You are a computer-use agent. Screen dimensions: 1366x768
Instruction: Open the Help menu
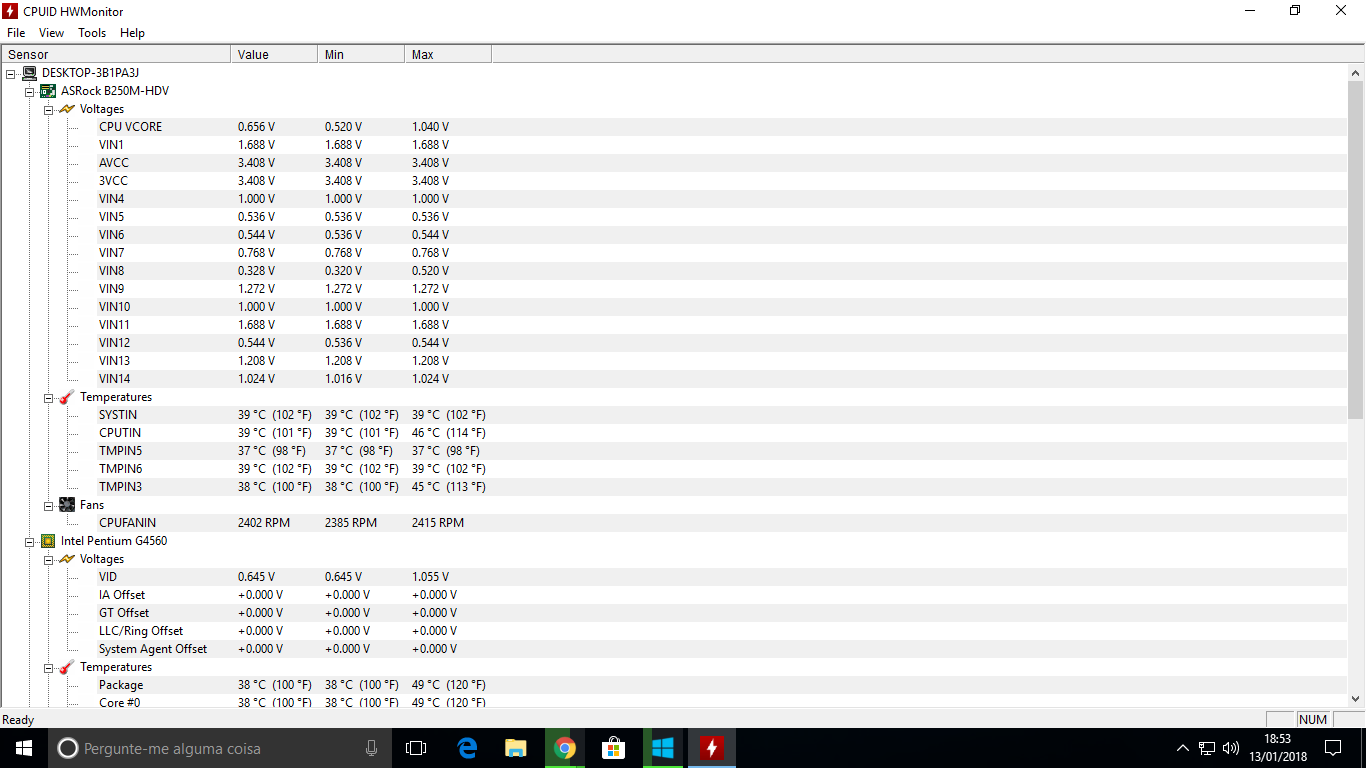point(132,33)
